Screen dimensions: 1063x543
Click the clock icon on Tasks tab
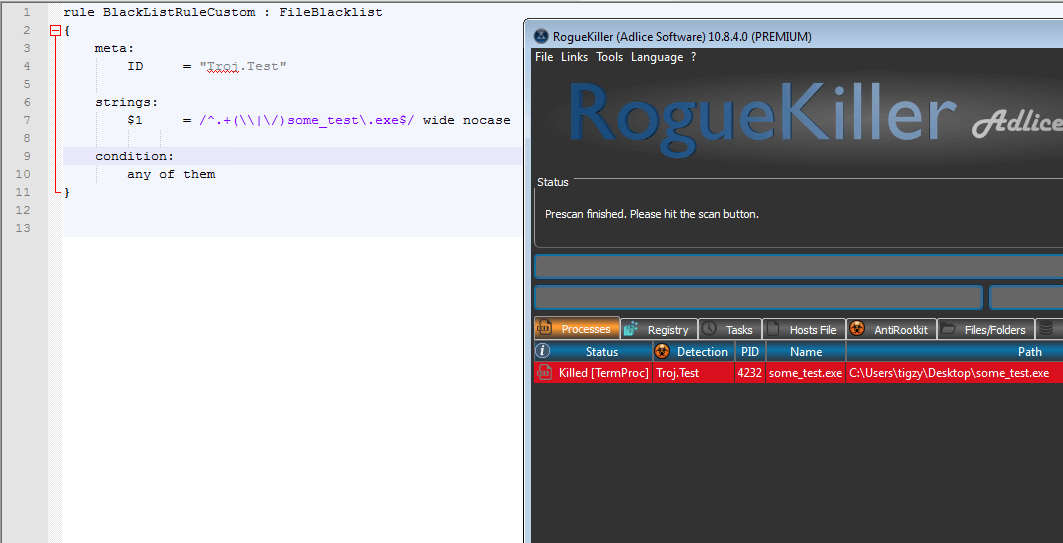click(709, 329)
